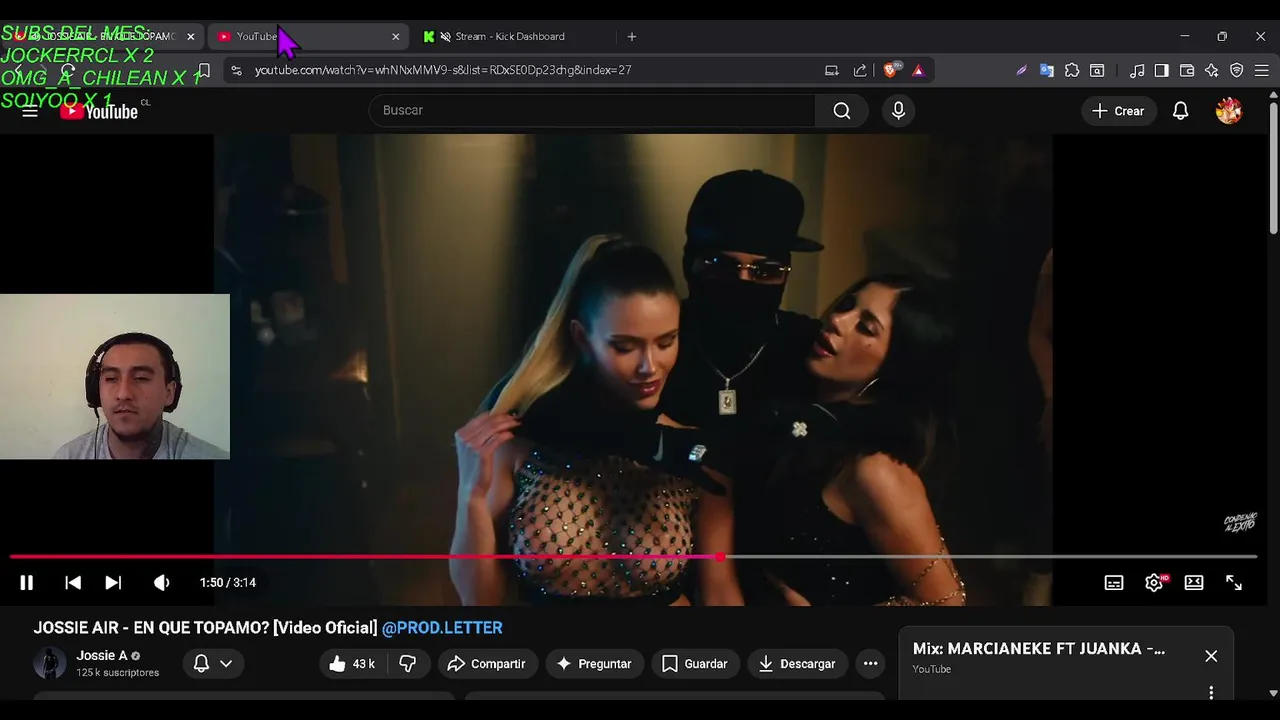Open the YouTube hamburger guide menu
The width and height of the screenshot is (1280, 720).
click(x=30, y=111)
